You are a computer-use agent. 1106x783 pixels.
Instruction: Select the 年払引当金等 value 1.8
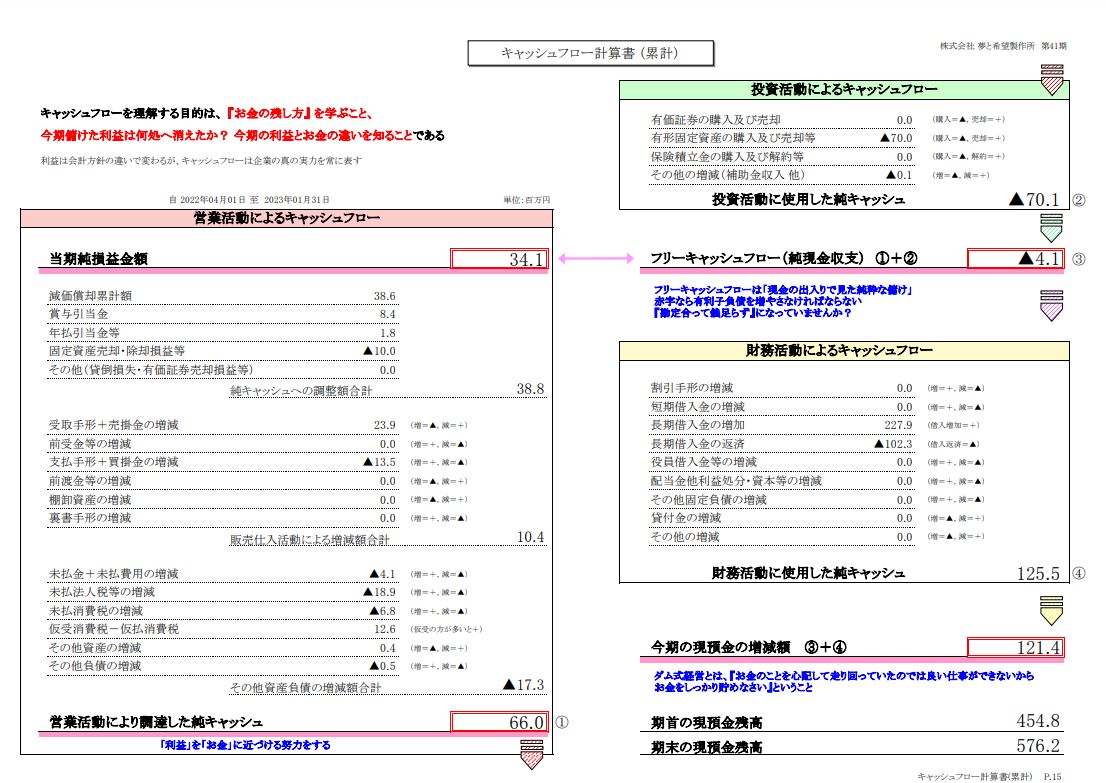[387, 333]
